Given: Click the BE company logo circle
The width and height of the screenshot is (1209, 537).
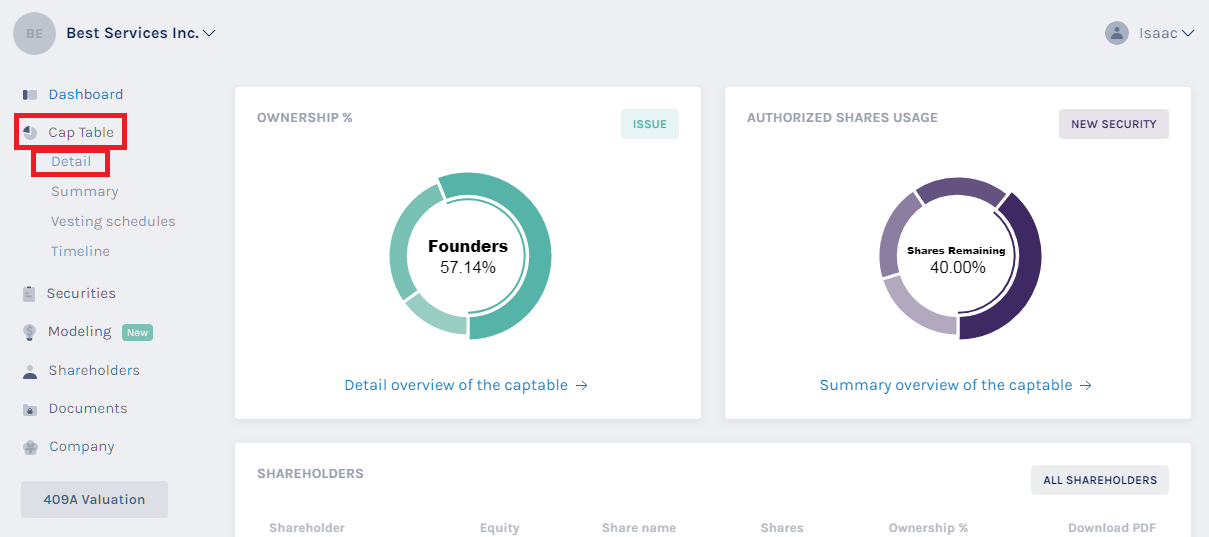Looking at the screenshot, I should tap(34, 33).
